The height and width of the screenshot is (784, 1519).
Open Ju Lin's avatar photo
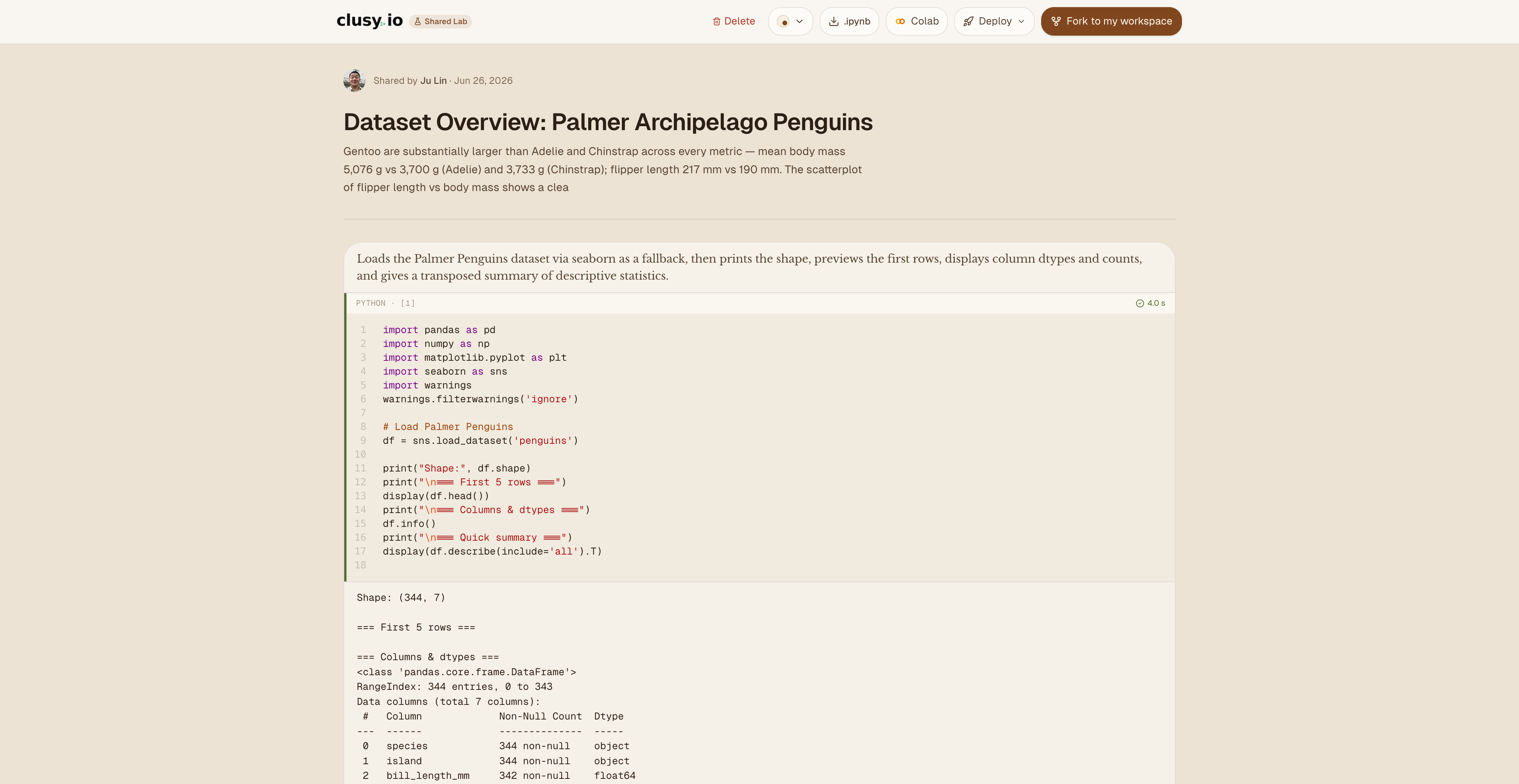[354, 81]
